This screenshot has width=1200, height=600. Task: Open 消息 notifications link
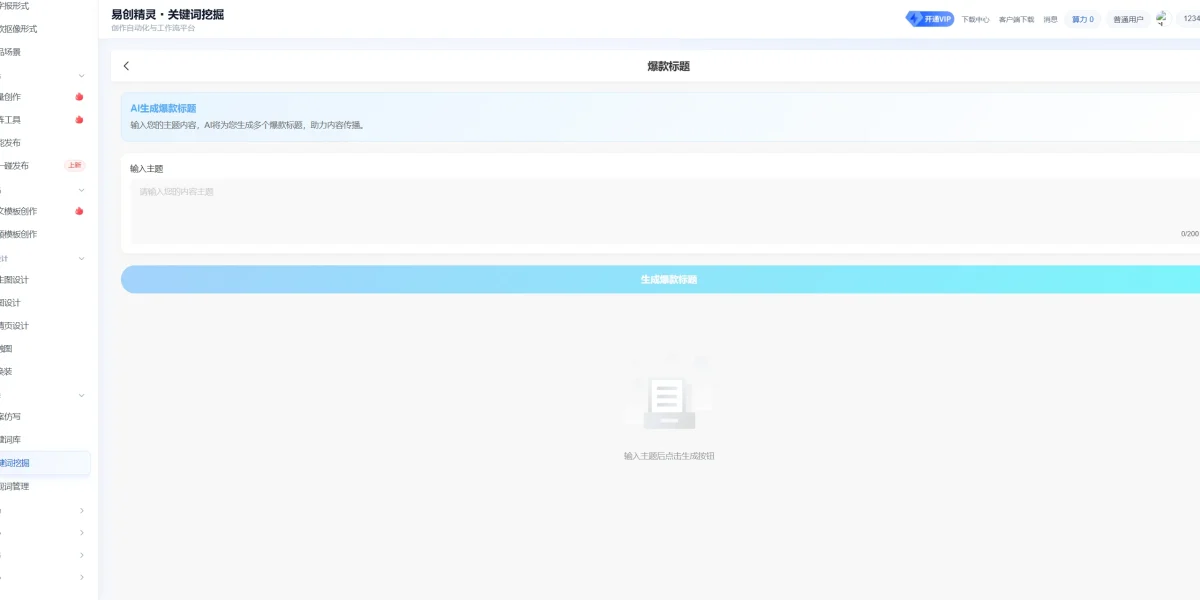[x=1050, y=19]
